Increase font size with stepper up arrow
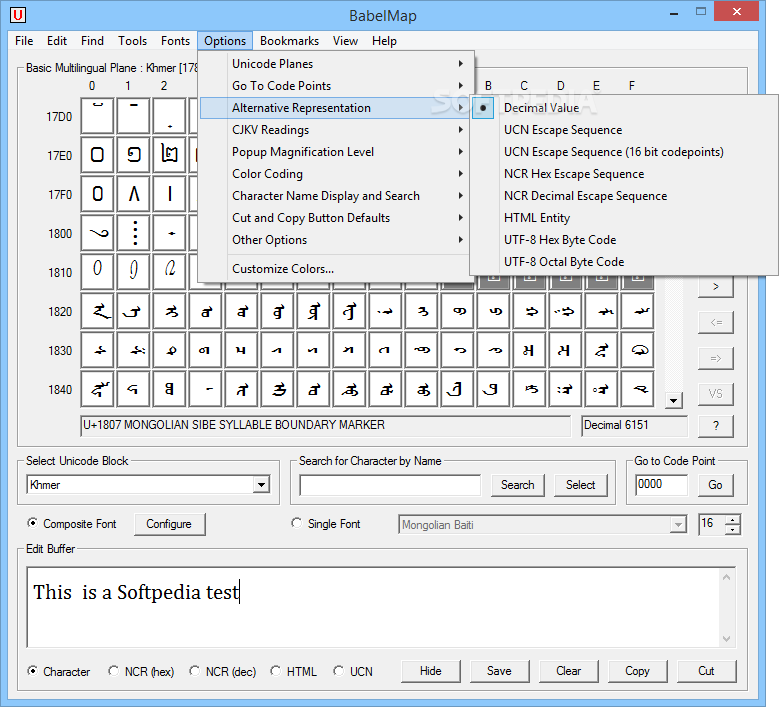This screenshot has width=779, height=707. tap(733, 520)
